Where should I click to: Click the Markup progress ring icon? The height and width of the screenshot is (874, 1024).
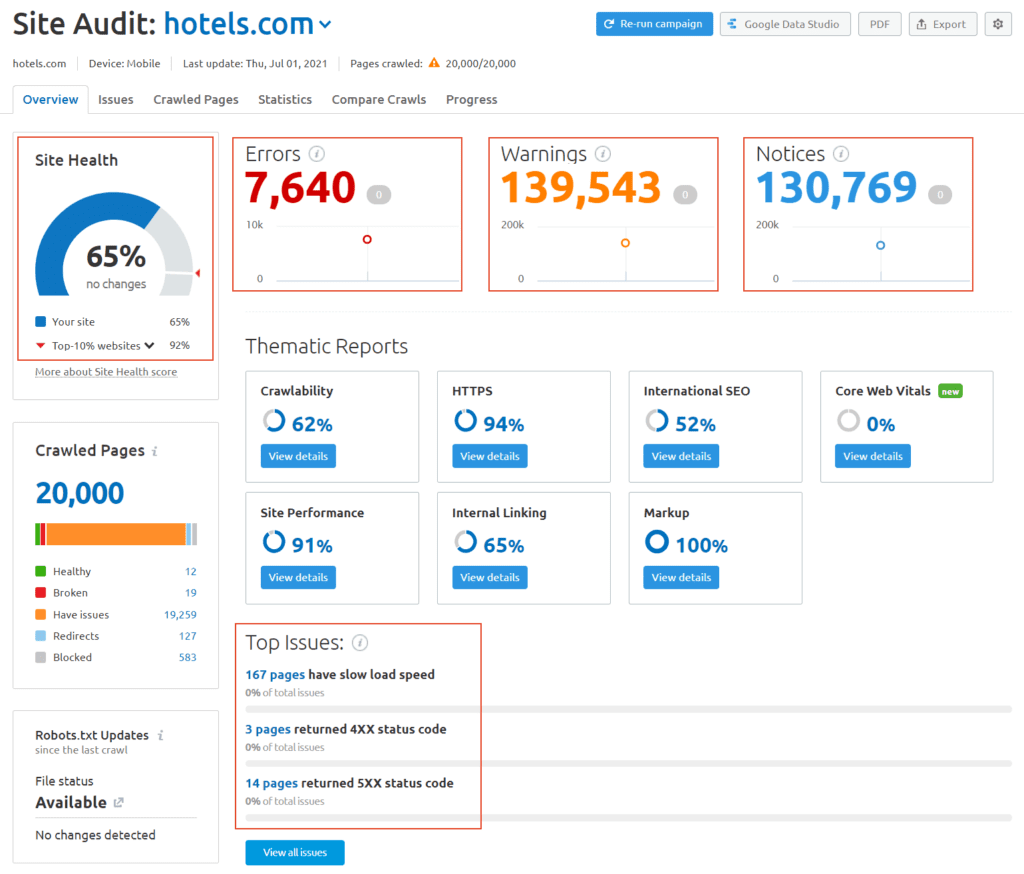pyautogui.click(x=657, y=542)
